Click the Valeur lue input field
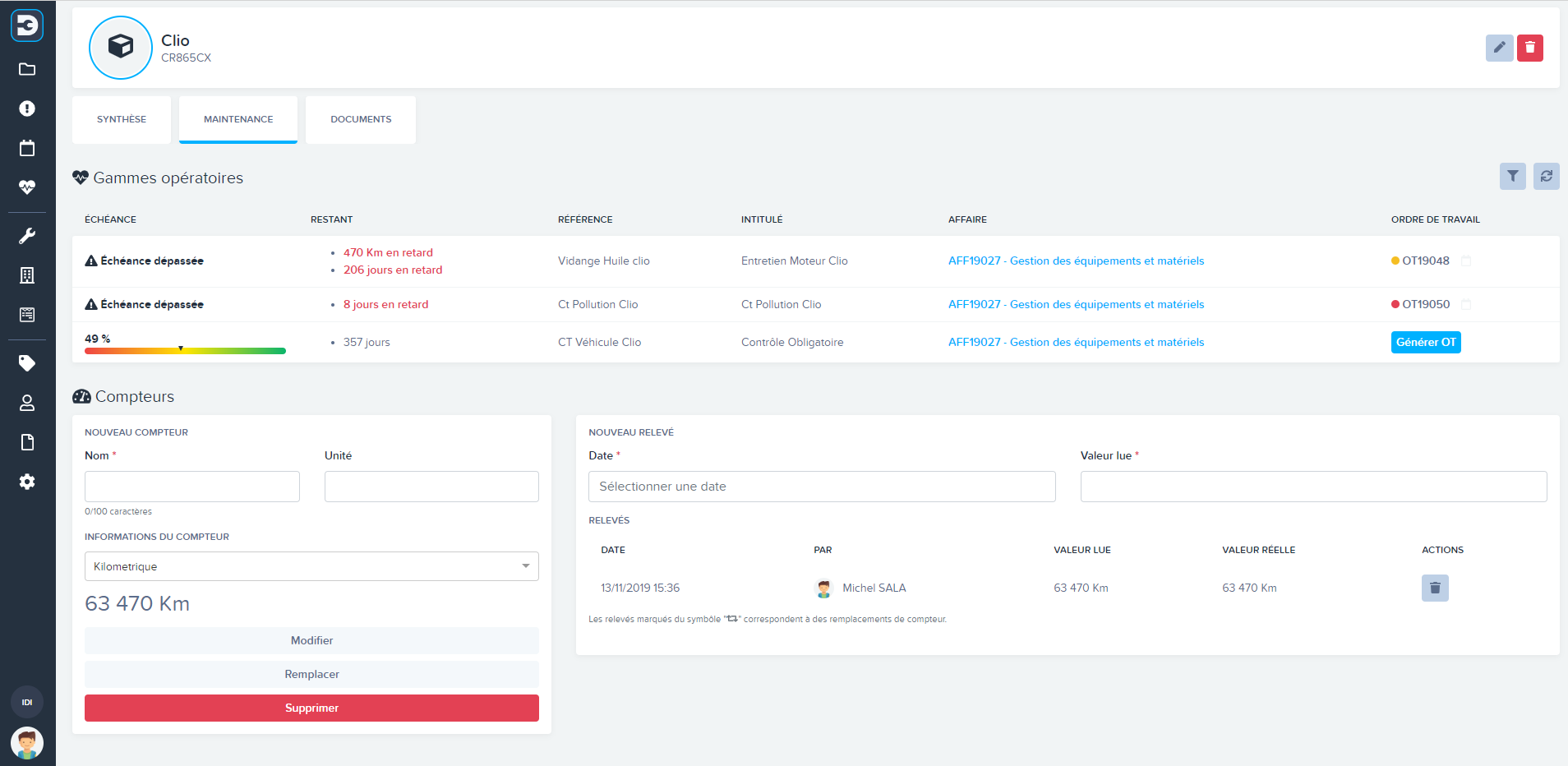Image resolution: width=1568 pixels, height=766 pixels. pyautogui.click(x=1313, y=487)
